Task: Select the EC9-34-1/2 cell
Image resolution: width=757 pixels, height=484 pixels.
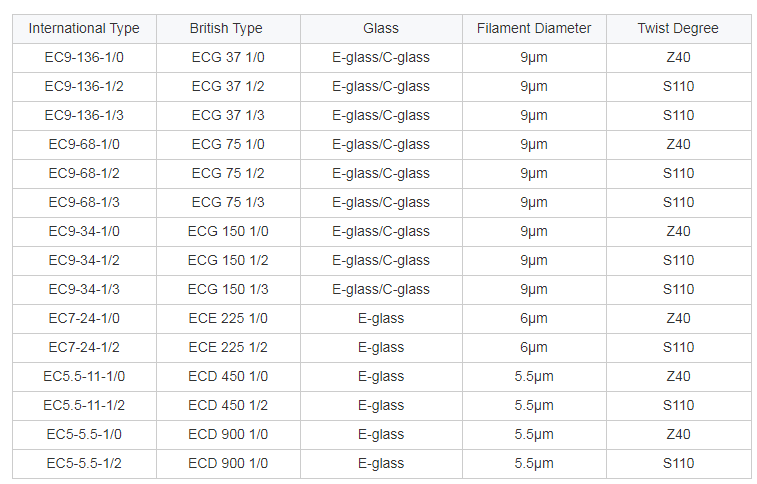Action: pos(84,260)
